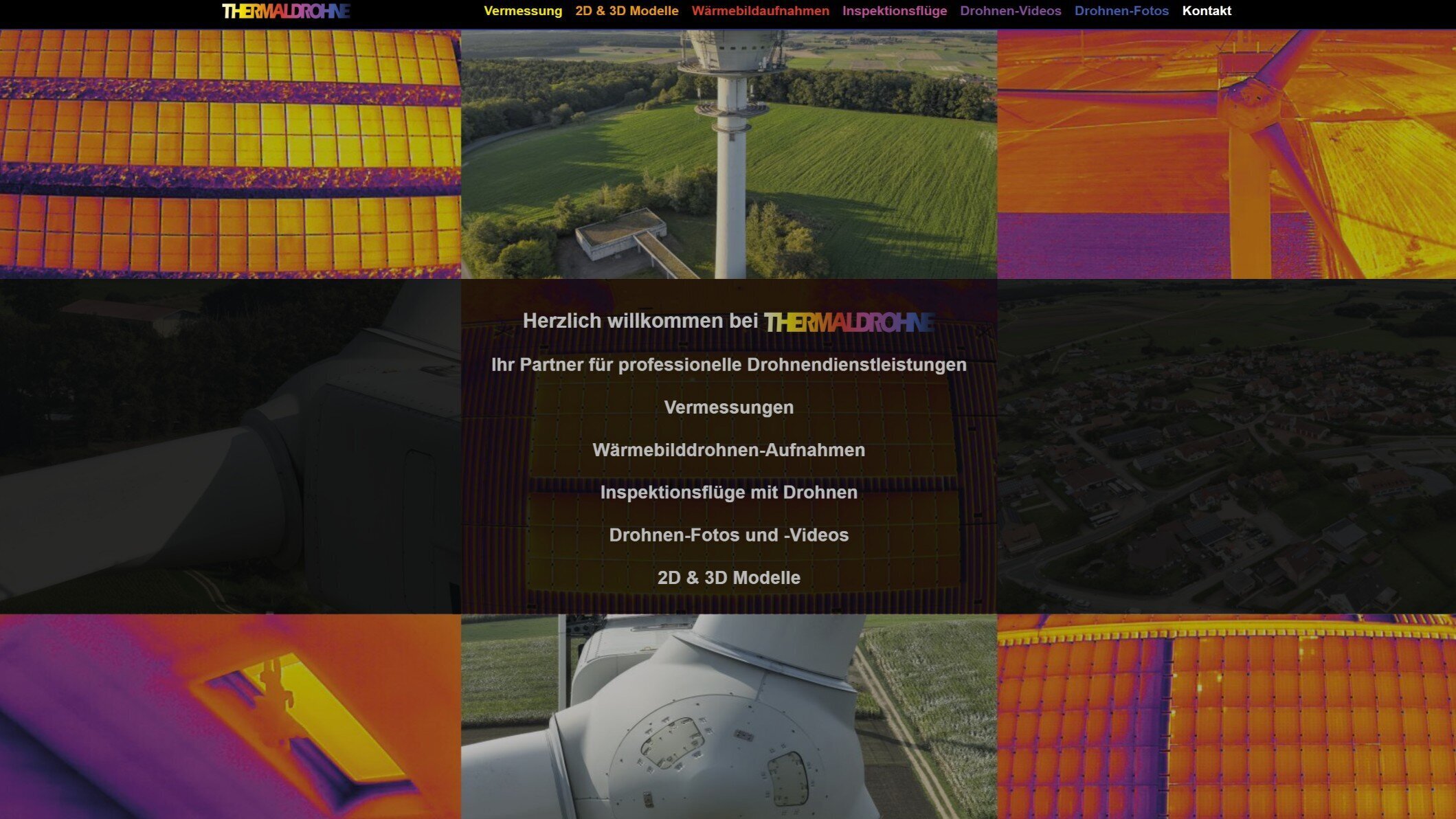
Task: Open the radio tower aerial photo tile
Action: (729, 154)
